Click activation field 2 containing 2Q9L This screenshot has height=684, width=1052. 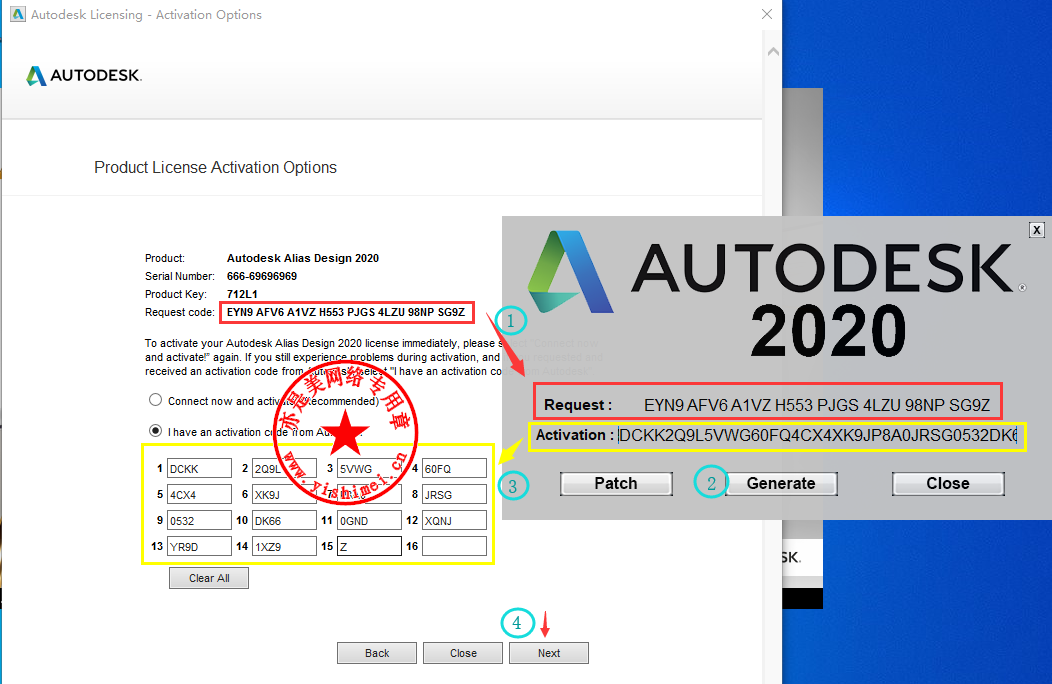284,469
